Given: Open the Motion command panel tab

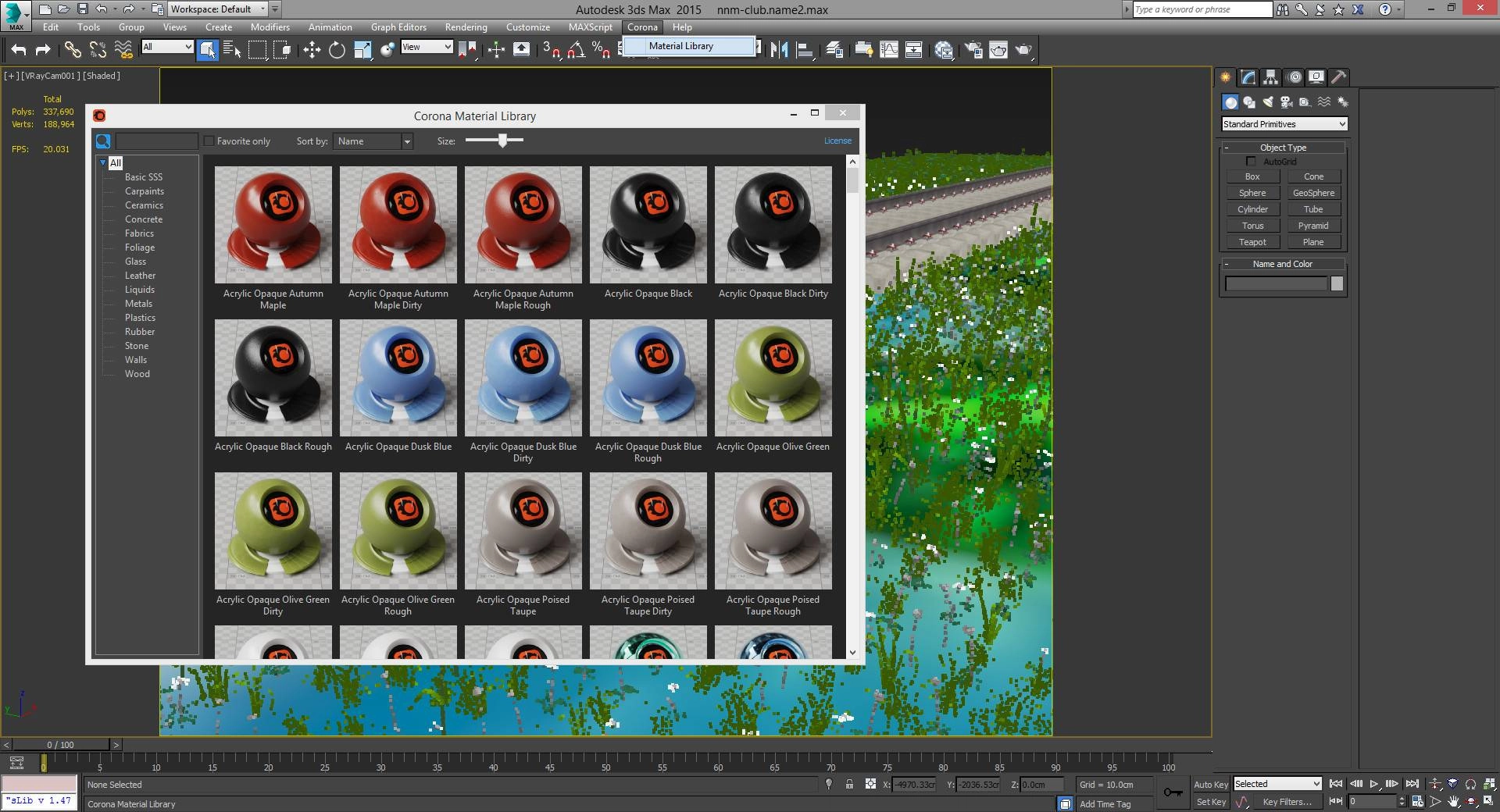Looking at the screenshot, I should tap(1295, 77).
